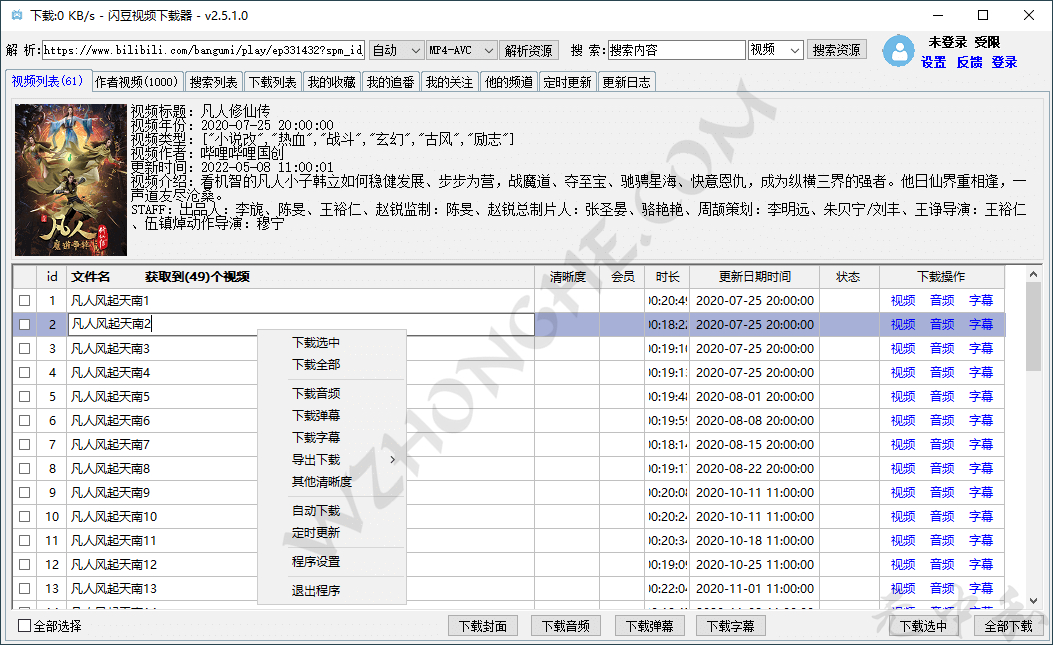Tick the checkbox beside 凡人风起天南5
The width and height of the screenshot is (1053, 645).
point(25,396)
